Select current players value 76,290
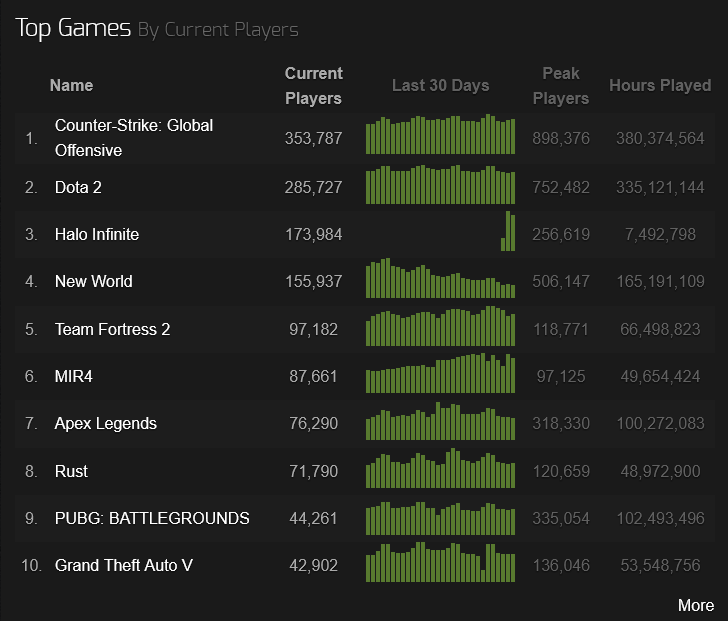The height and width of the screenshot is (621, 728). point(313,423)
